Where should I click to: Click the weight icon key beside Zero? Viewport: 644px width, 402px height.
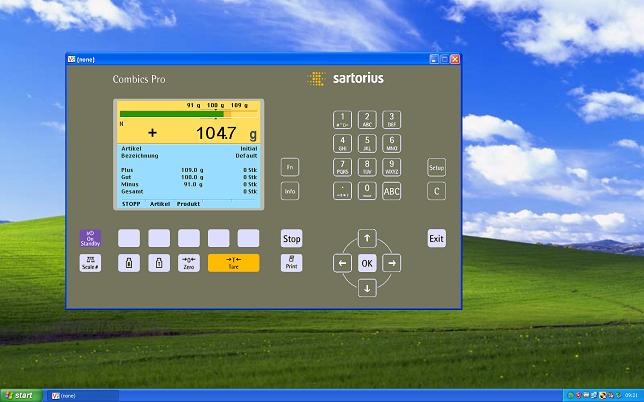159,263
